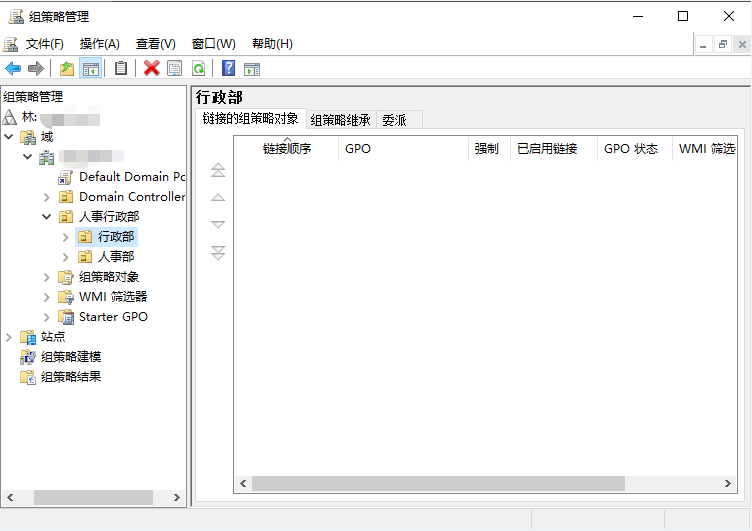Open the 文件(F) menu
Screen dimensions: 752x531
point(45,44)
